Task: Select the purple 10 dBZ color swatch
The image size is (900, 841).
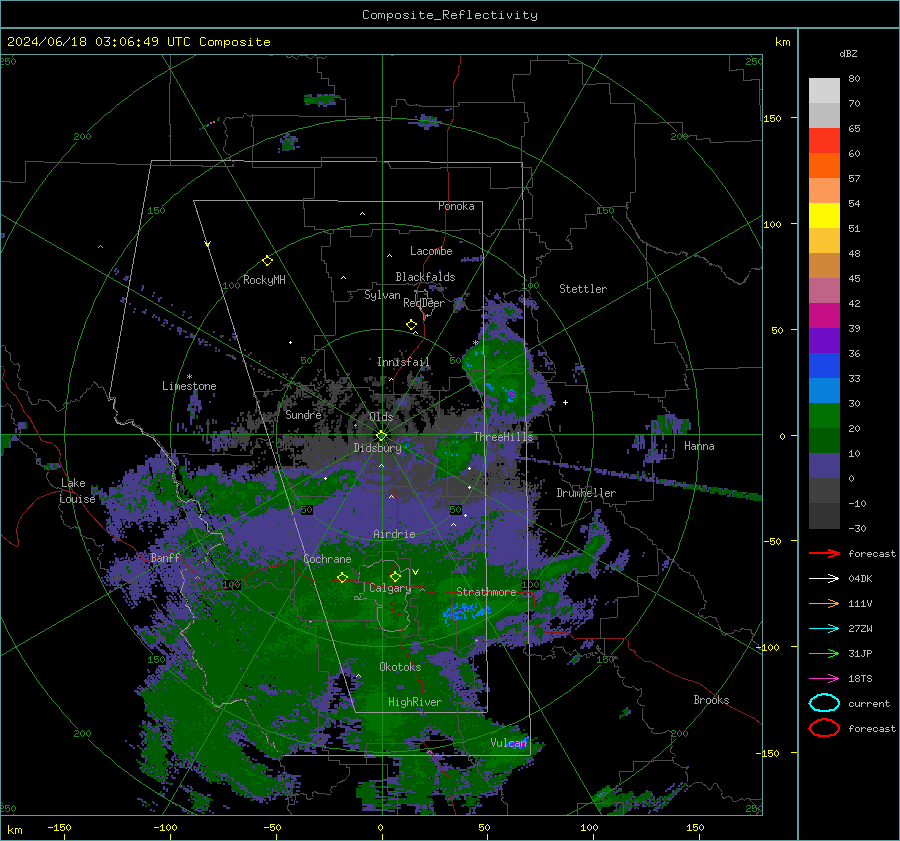Action: tap(824, 465)
